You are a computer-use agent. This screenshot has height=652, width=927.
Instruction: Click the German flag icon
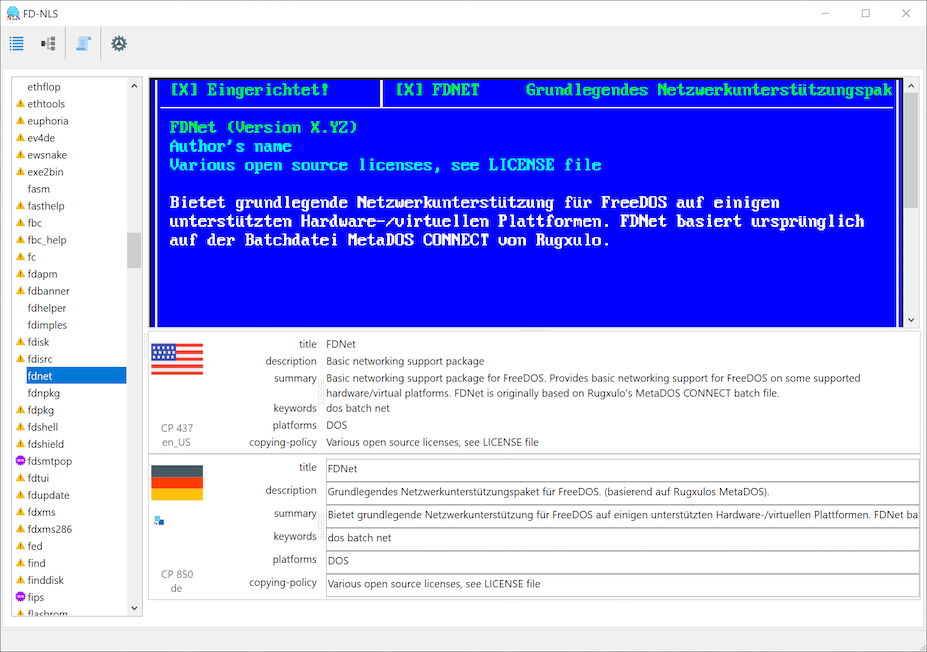pos(177,482)
